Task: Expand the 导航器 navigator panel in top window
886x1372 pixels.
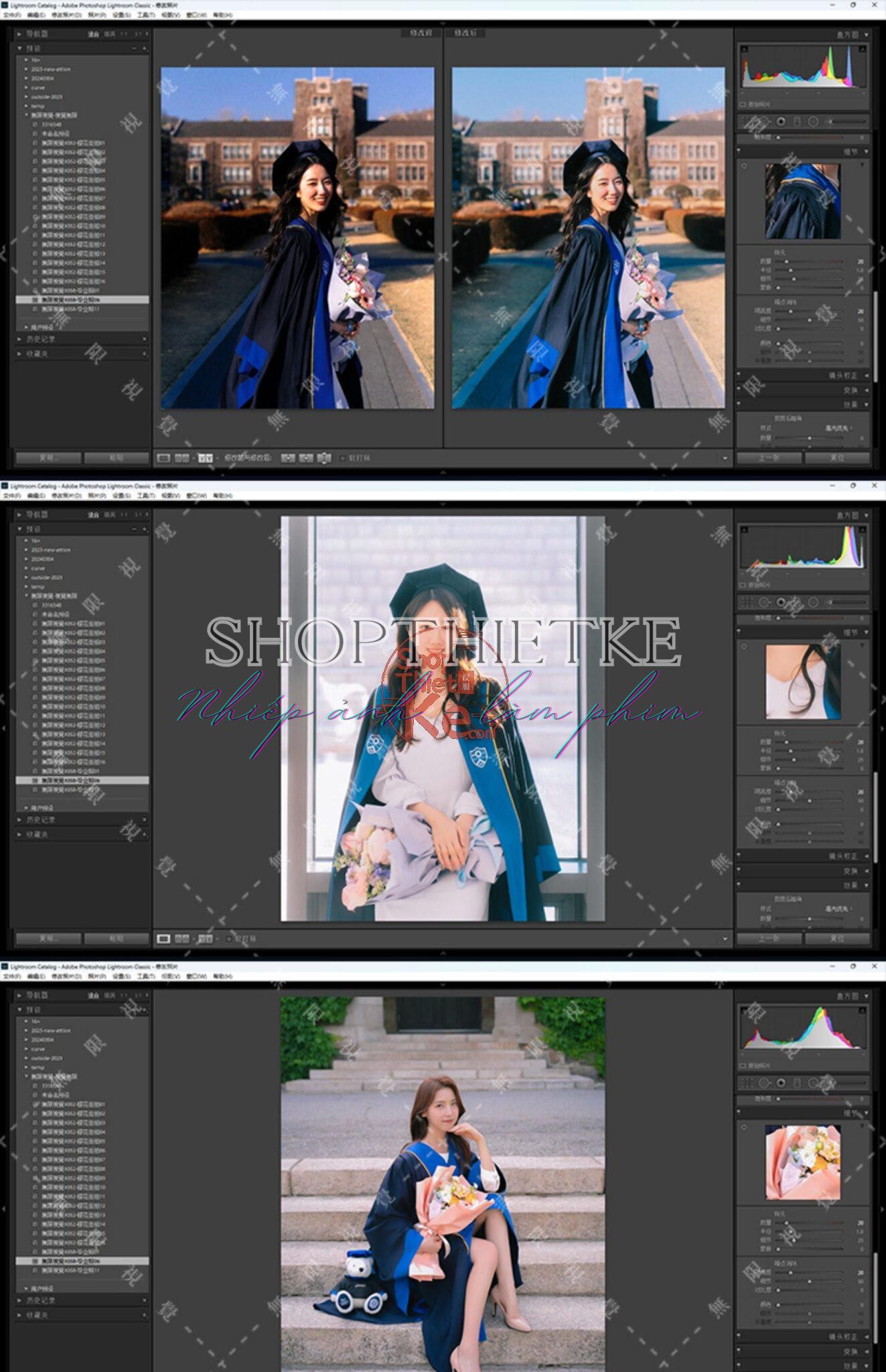Action: 19,33
